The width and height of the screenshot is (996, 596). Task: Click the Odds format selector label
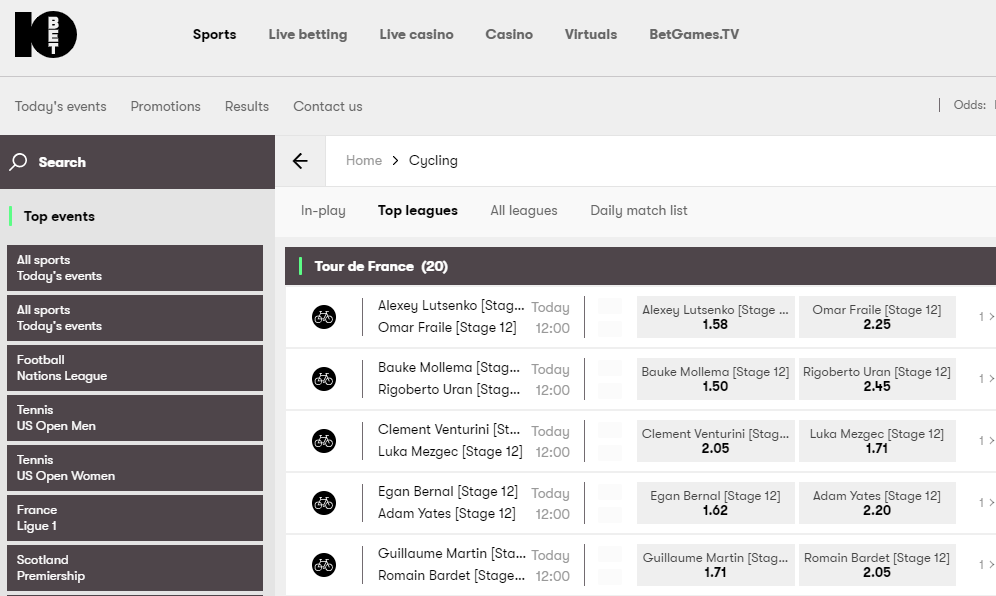click(x=970, y=105)
